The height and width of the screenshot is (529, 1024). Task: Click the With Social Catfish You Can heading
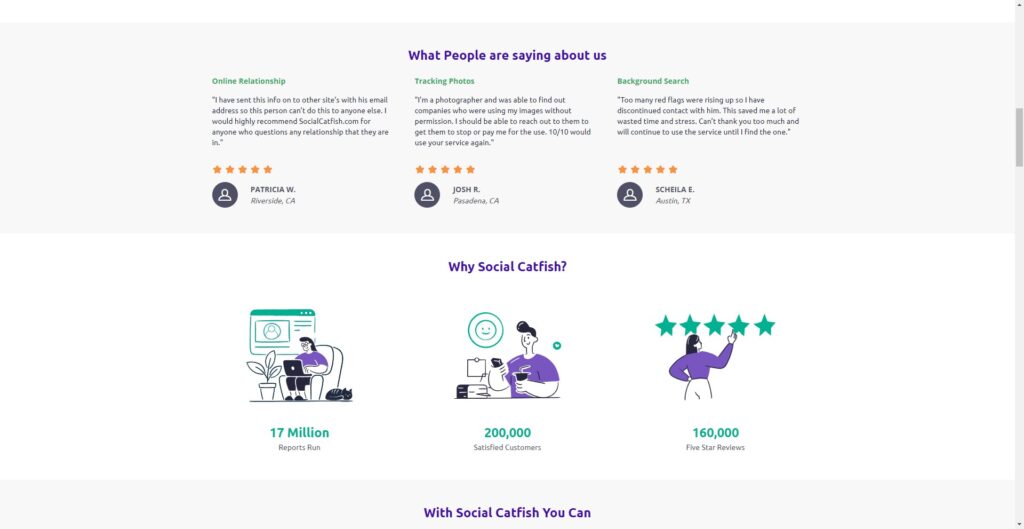click(x=507, y=513)
